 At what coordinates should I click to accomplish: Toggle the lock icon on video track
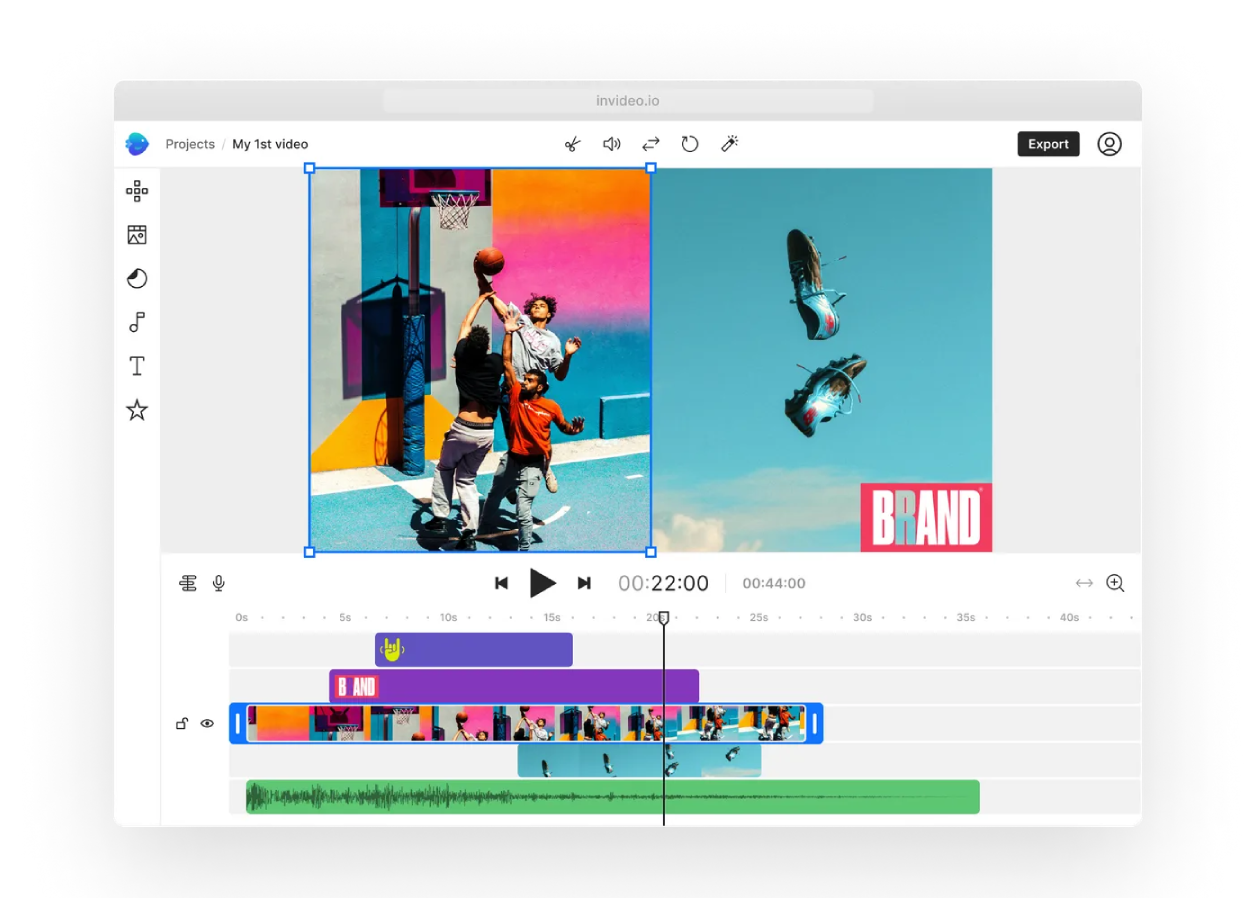pyautogui.click(x=182, y=723)
